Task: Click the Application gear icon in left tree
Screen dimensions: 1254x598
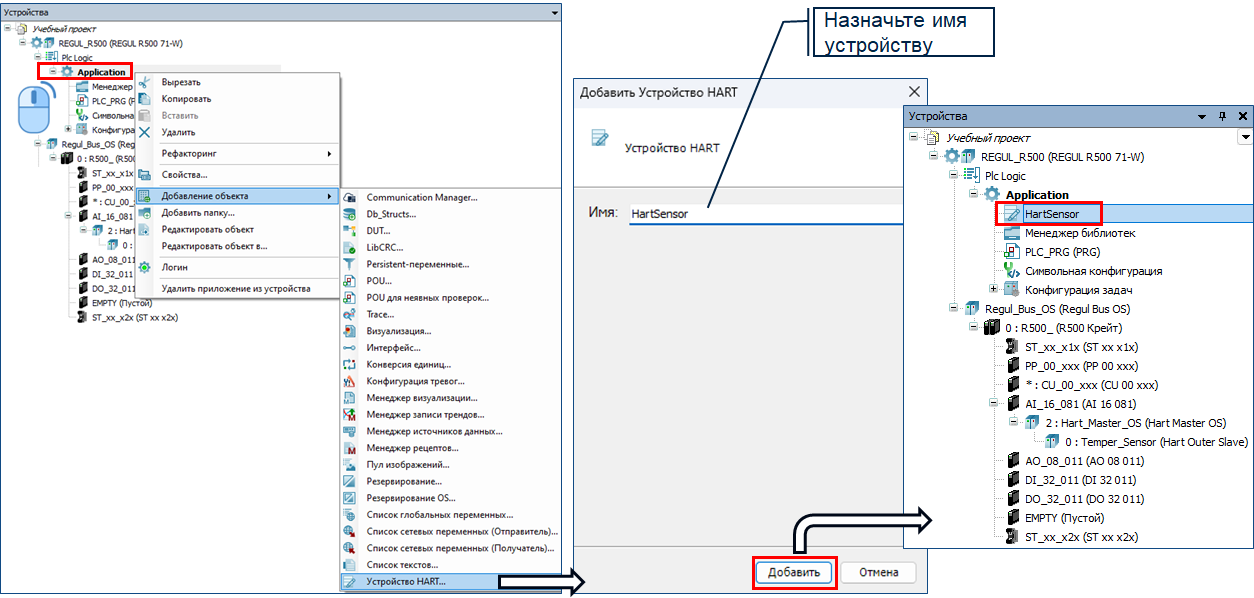Action: pyautogui.click(x=66, y=72)
